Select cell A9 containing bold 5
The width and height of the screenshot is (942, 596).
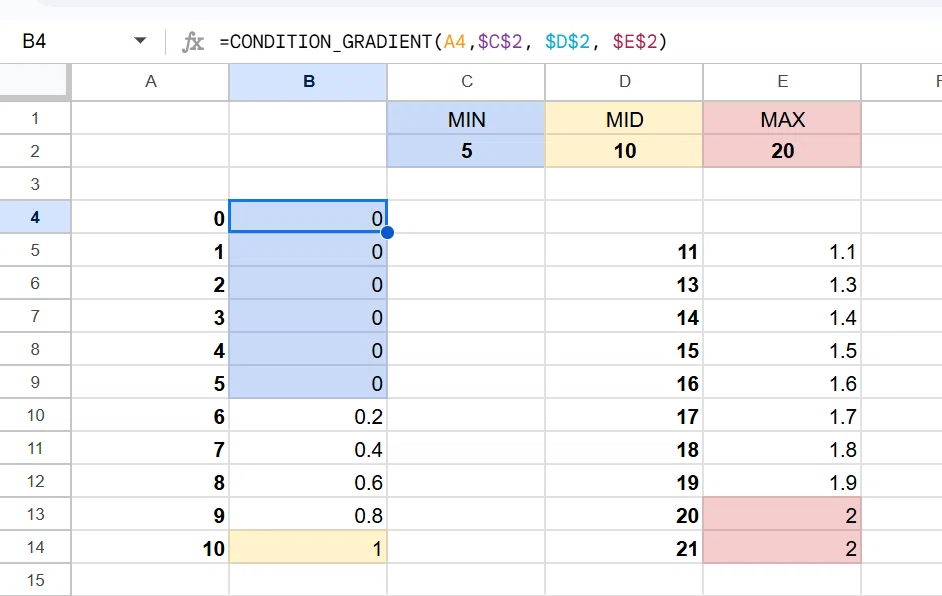[x=150, y=382]
